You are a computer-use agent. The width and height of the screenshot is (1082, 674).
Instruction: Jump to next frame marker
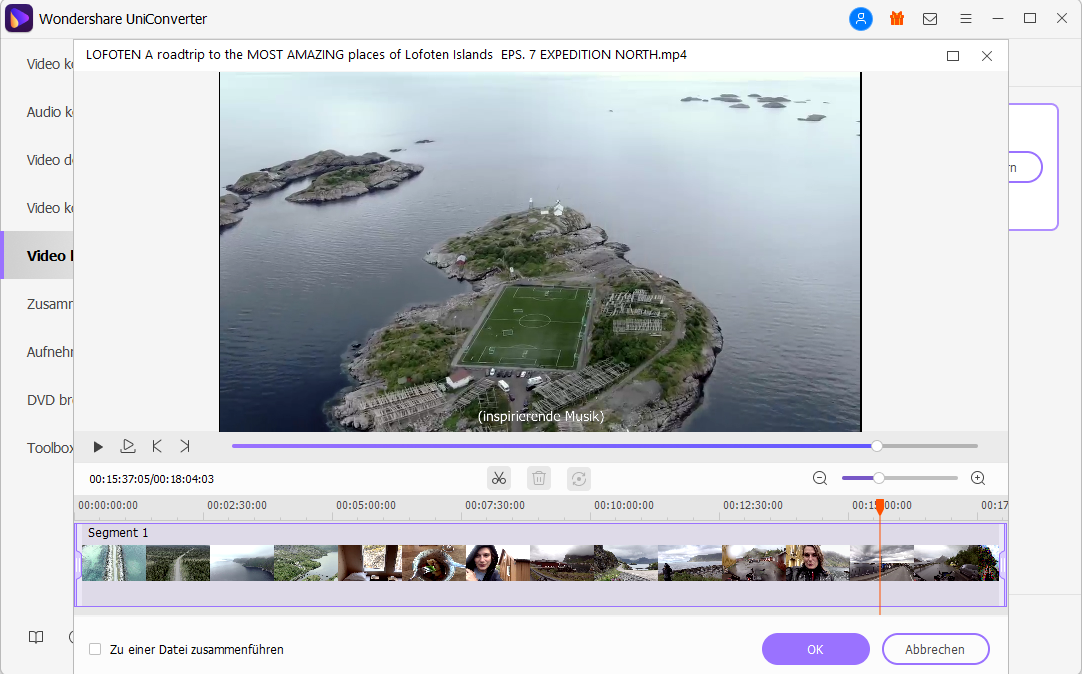185,446
